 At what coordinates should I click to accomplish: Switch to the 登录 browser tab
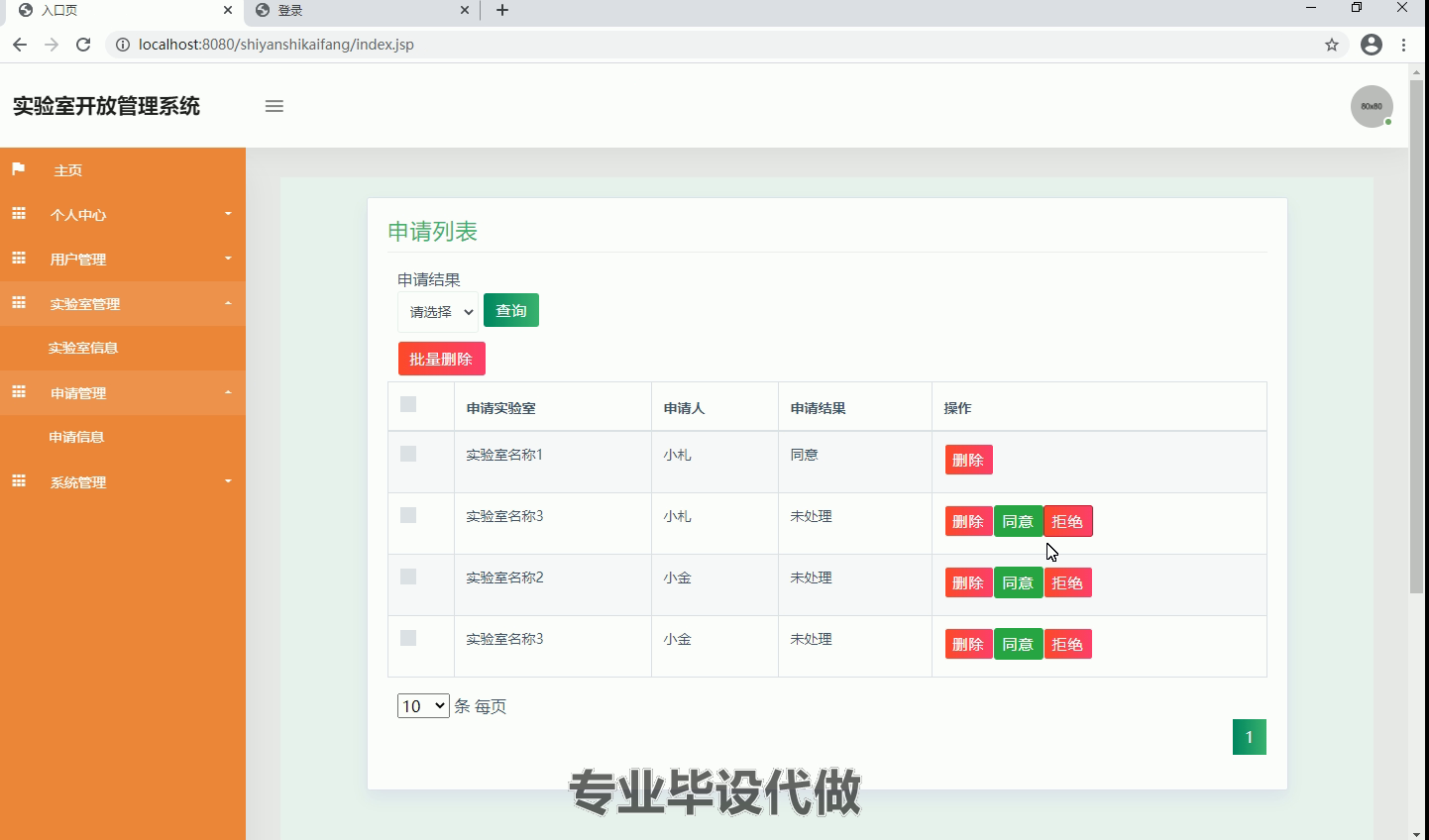tap(362, 10)
